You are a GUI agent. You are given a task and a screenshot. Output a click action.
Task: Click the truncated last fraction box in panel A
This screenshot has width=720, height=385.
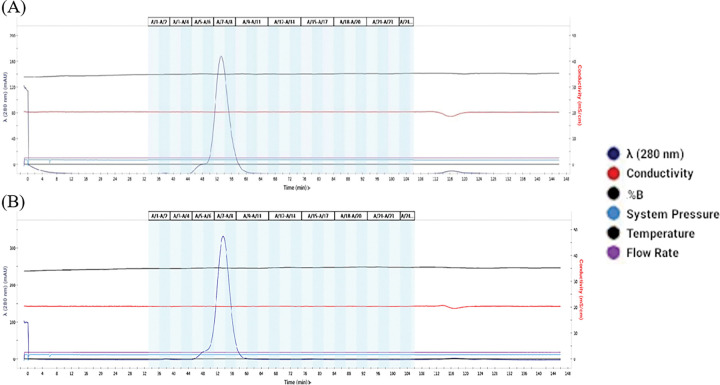406,22
